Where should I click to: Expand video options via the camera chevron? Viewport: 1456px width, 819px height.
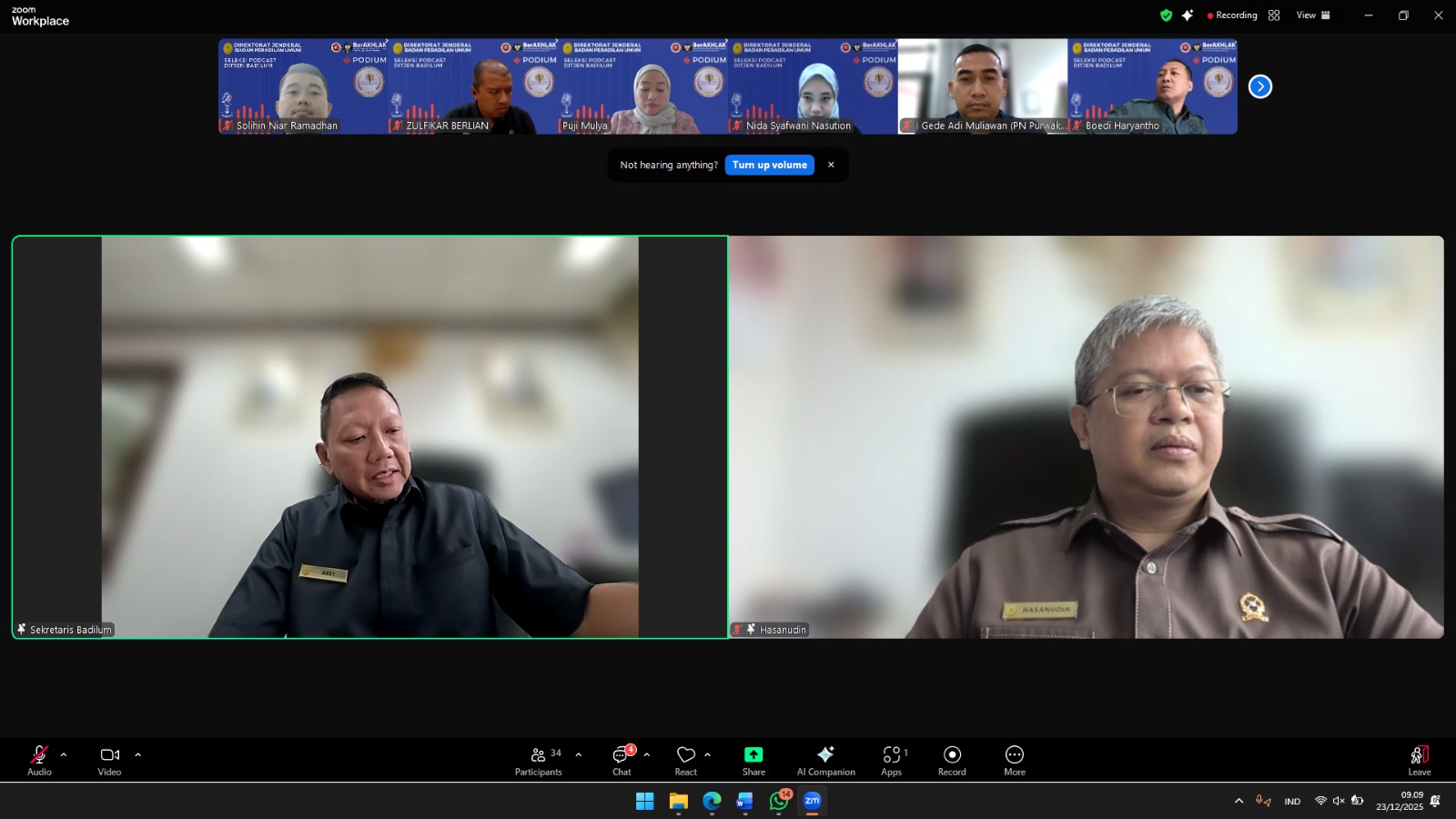137,754
